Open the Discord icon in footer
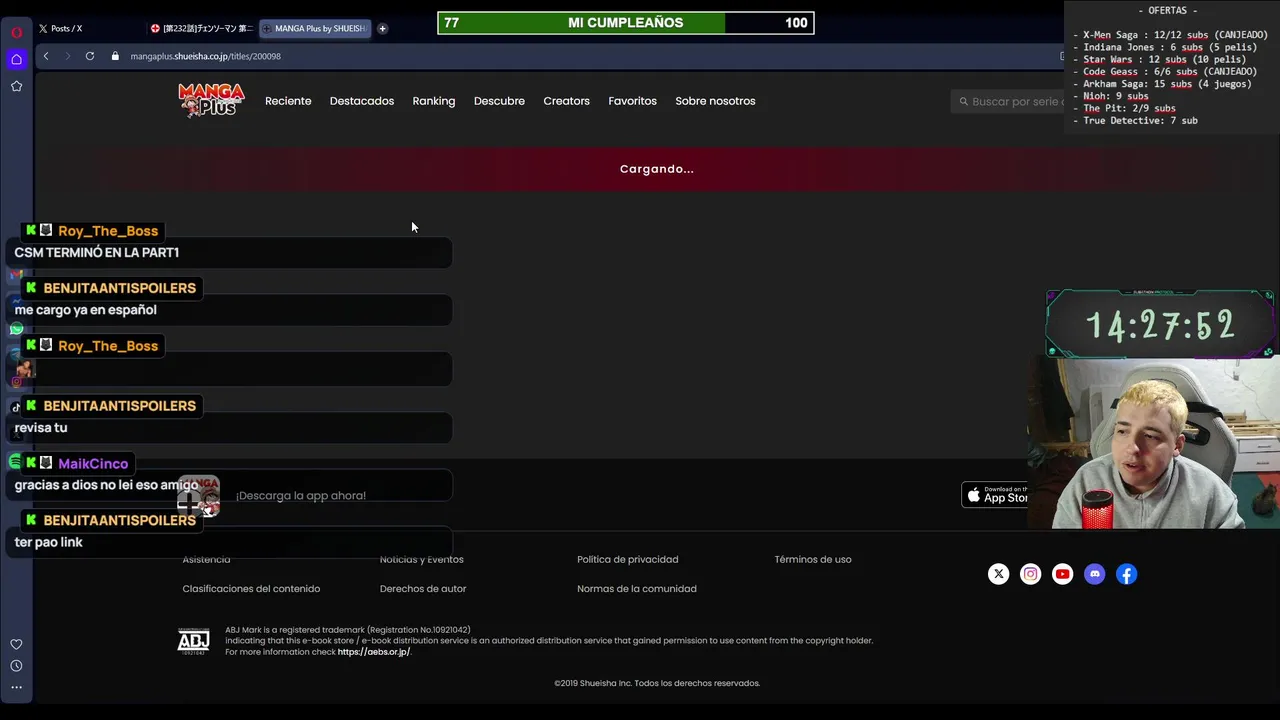This screenshot has width=1280, height=720. (x=1094, y=574)
